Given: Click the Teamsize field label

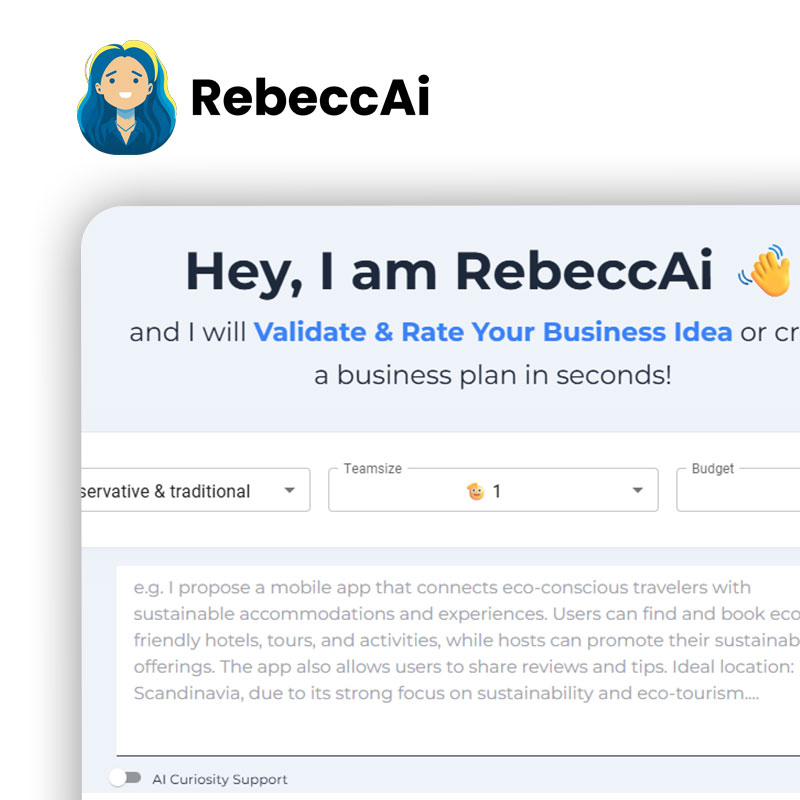Looking at the screenshot, I should (373, 468).
